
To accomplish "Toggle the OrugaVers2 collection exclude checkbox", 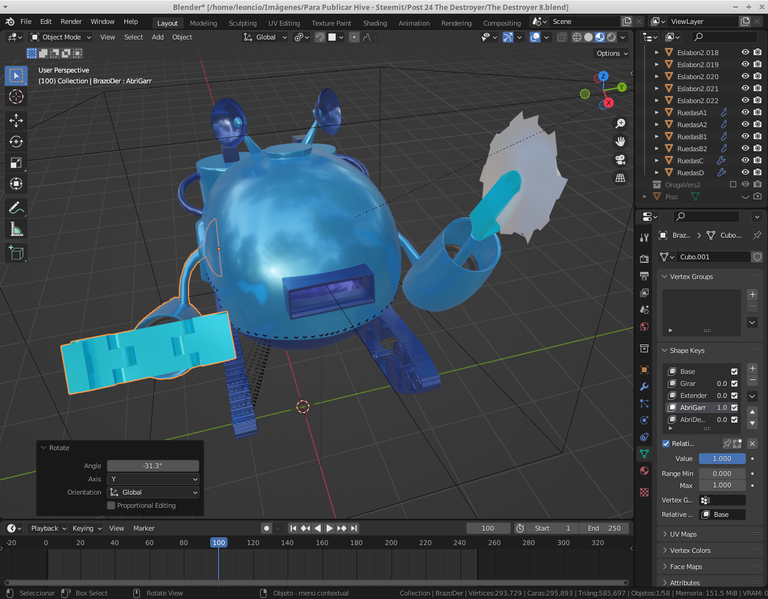I will point(733,185).
